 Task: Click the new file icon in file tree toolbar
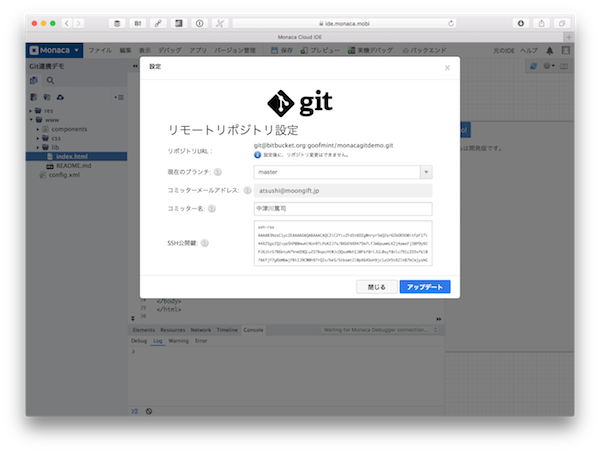tap(34, 97)
